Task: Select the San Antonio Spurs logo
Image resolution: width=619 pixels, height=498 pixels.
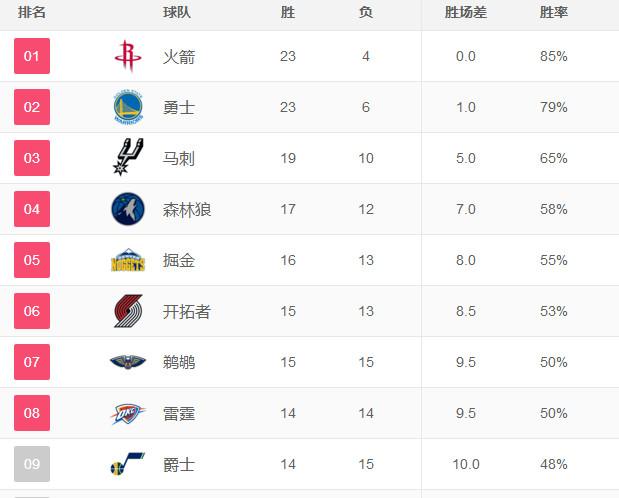Action: click(128, 157)
